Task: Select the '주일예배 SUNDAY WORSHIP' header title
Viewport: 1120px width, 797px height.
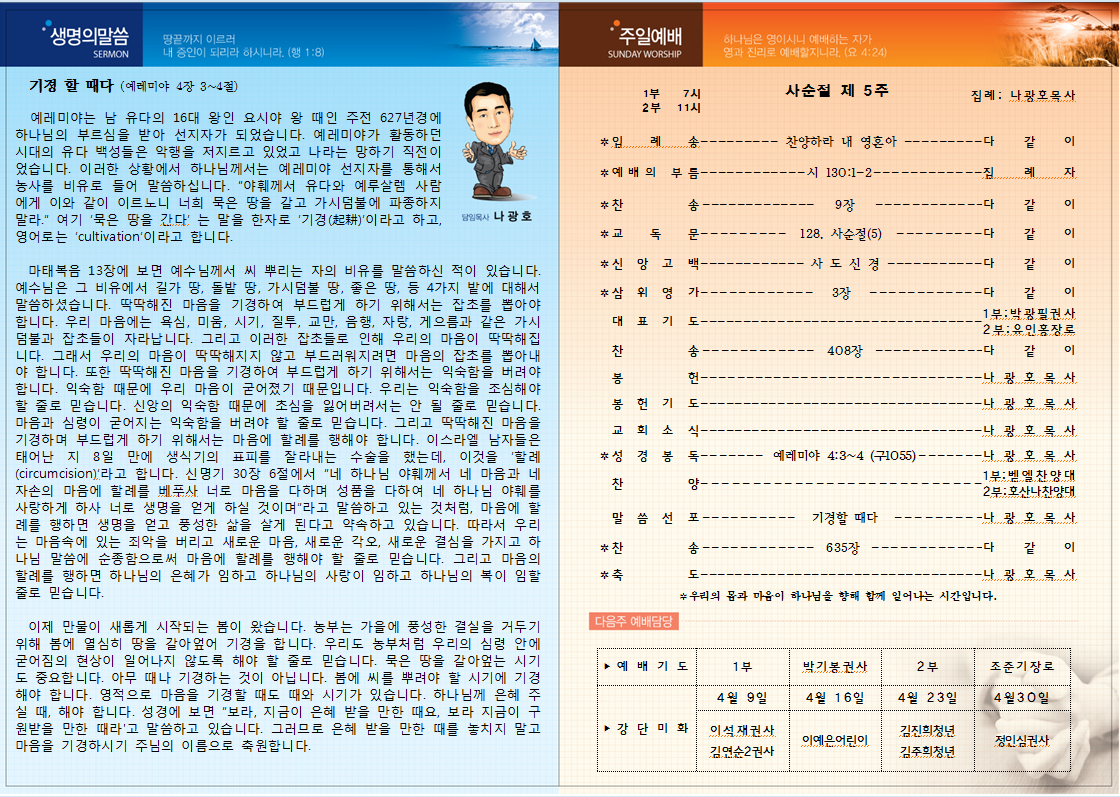Action: [x=644, y=40]
